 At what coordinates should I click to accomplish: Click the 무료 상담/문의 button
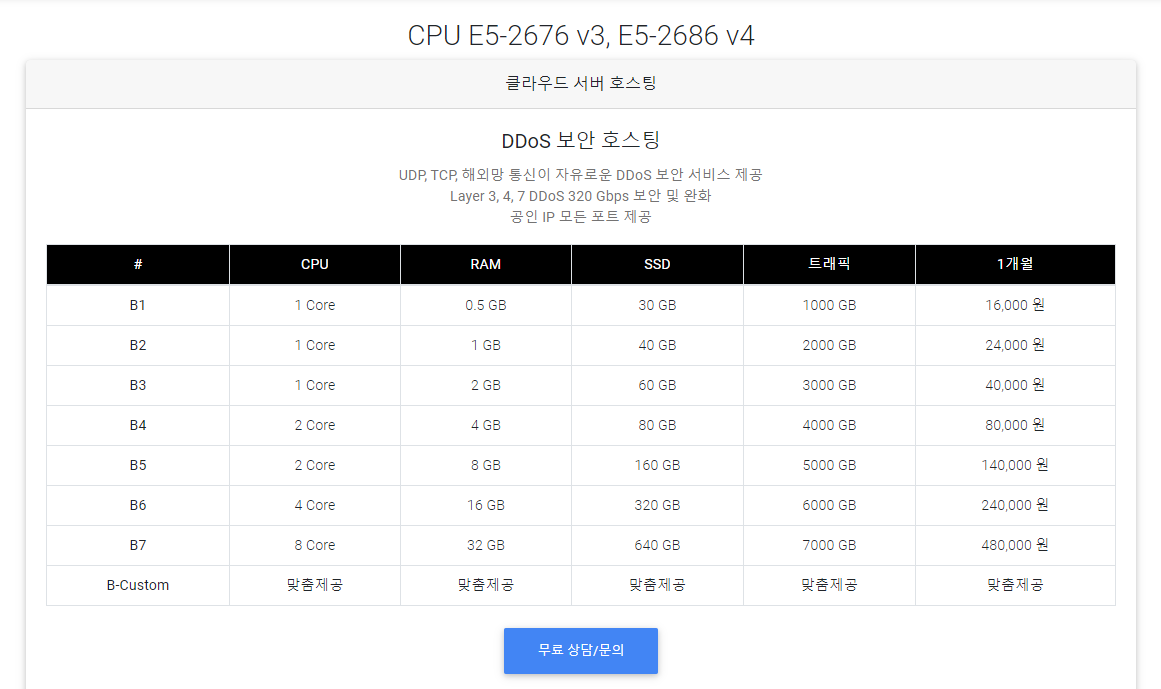580,650
